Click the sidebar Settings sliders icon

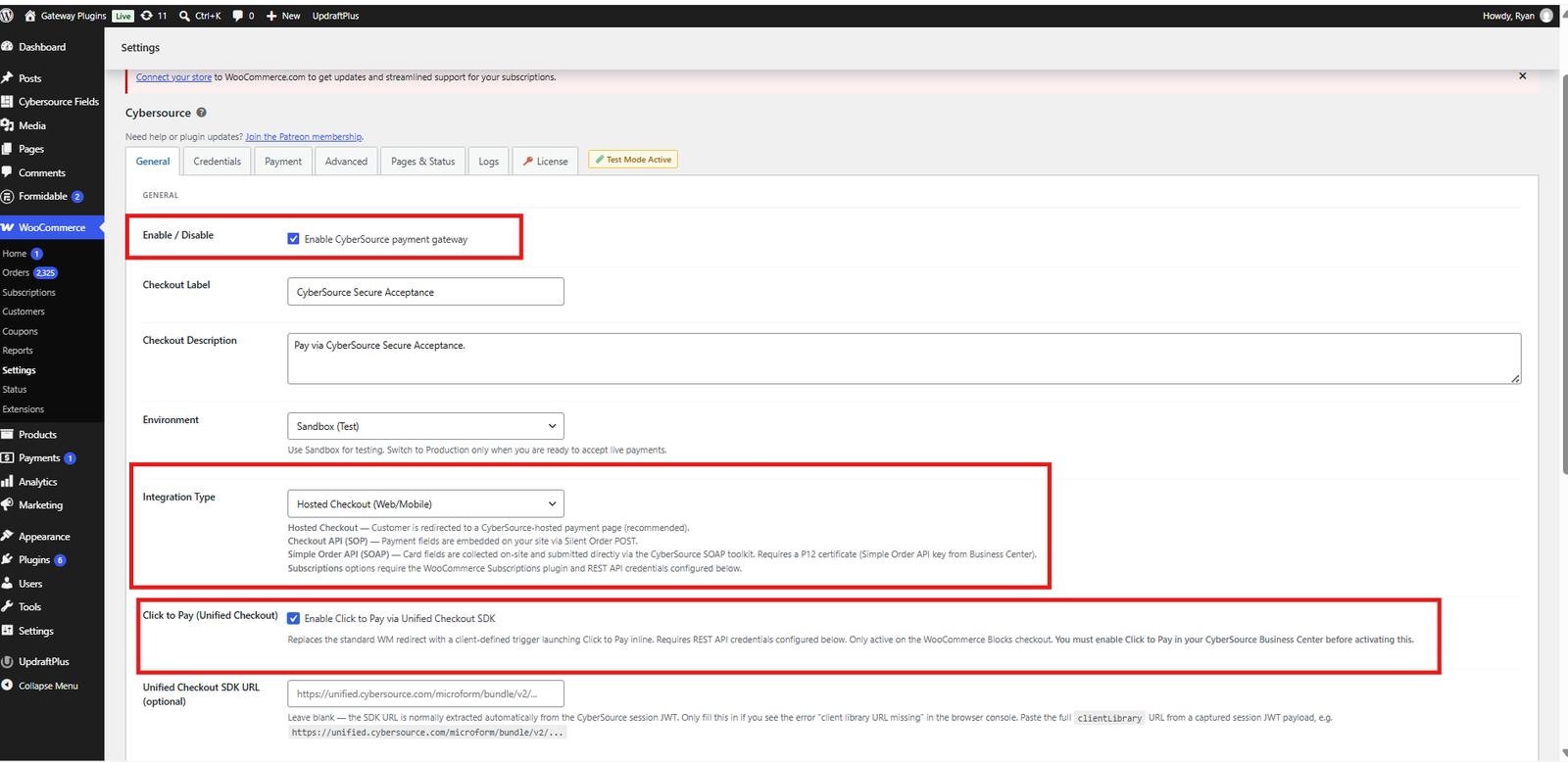7,631
